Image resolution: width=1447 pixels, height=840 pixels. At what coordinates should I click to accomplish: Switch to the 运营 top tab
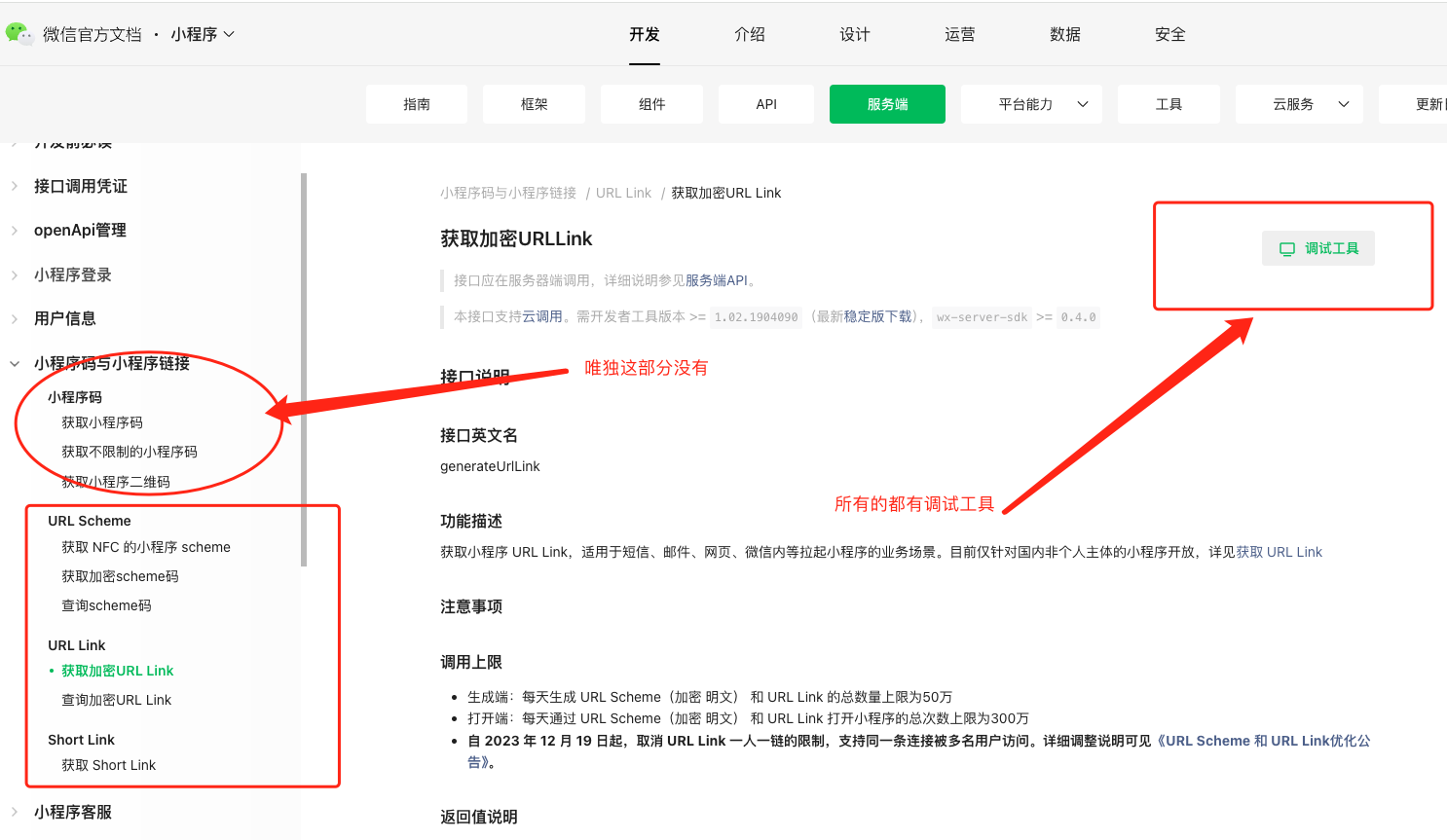[960, 34]
